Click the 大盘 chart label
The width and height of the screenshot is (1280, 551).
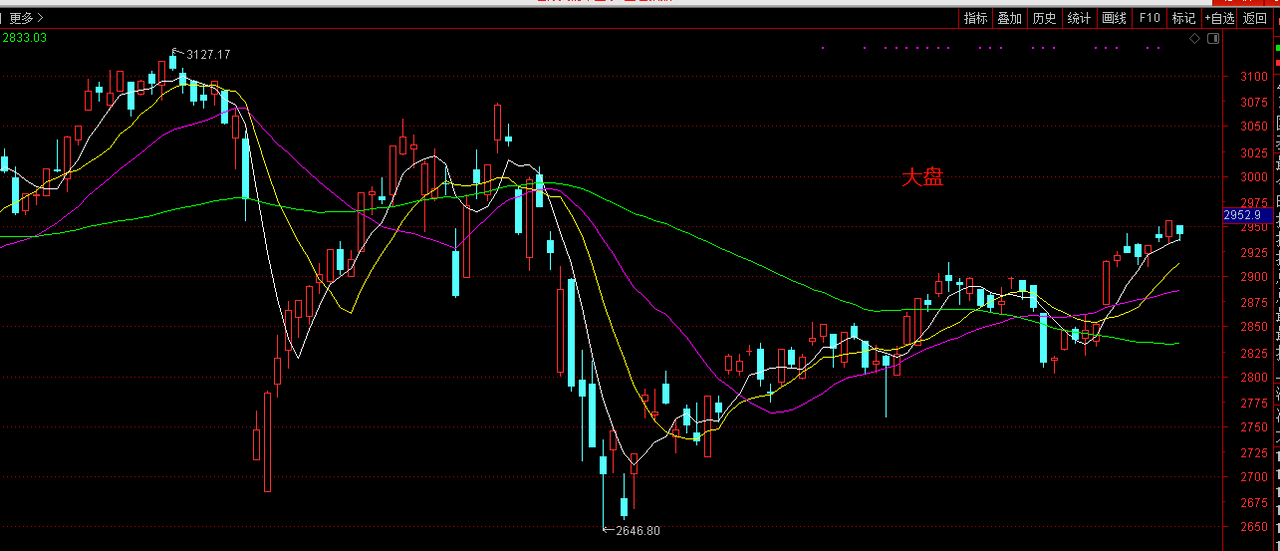(x=922, y=178)
